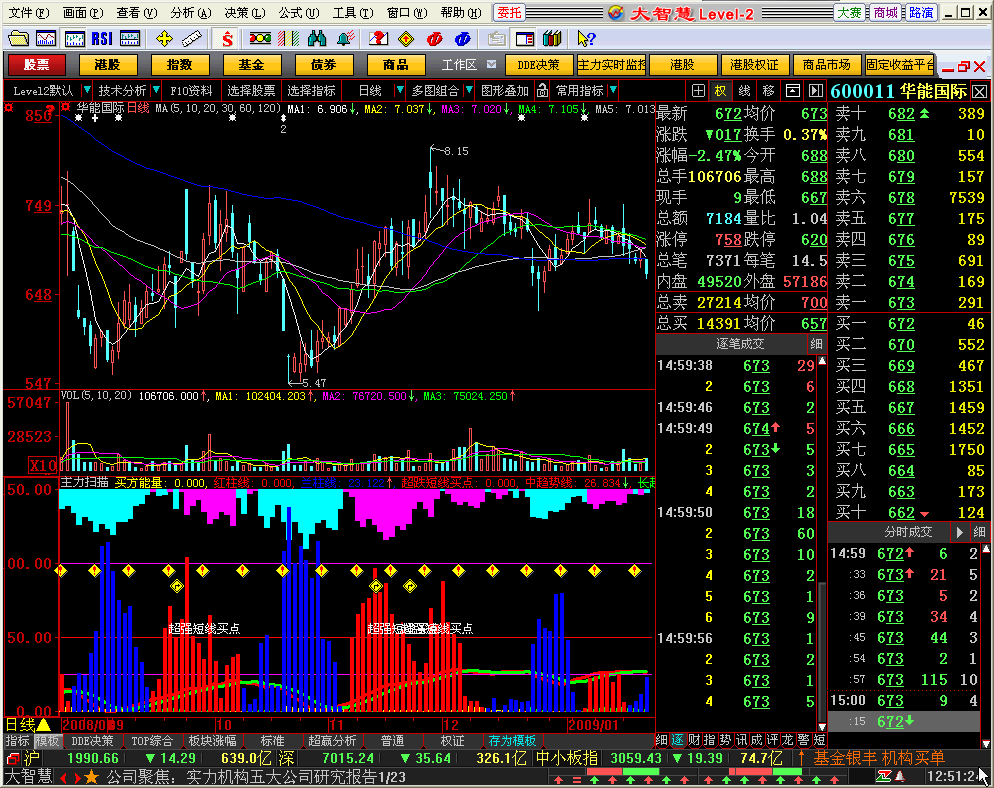Image resolution: width=994 pixels, height=788 pixels.
Task: Click the F10资料 button
Action: [x=191, y=91]
